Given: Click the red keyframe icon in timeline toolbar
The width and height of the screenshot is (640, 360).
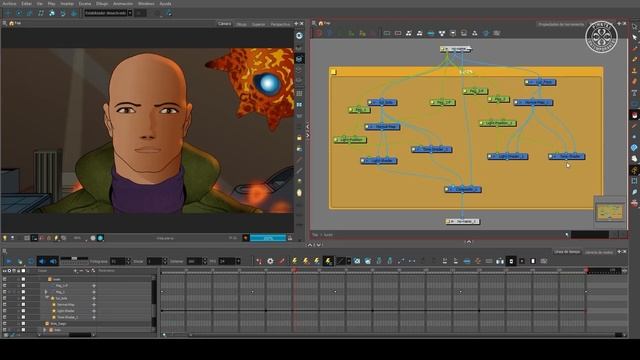Looking at the screenshot, I should (x=259, y=261).
